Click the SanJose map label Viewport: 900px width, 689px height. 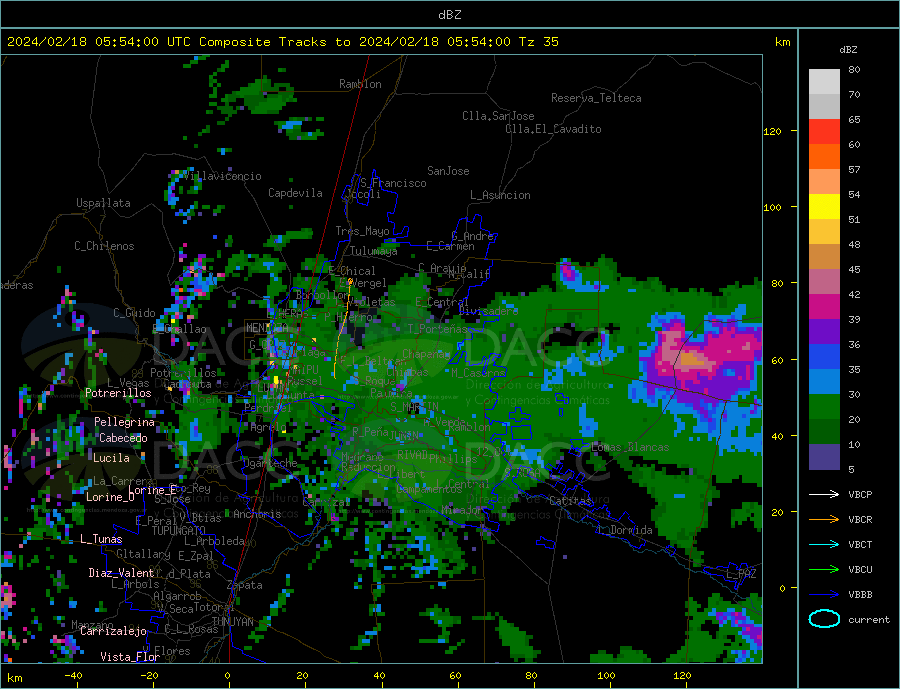click(x=448, y=171)
